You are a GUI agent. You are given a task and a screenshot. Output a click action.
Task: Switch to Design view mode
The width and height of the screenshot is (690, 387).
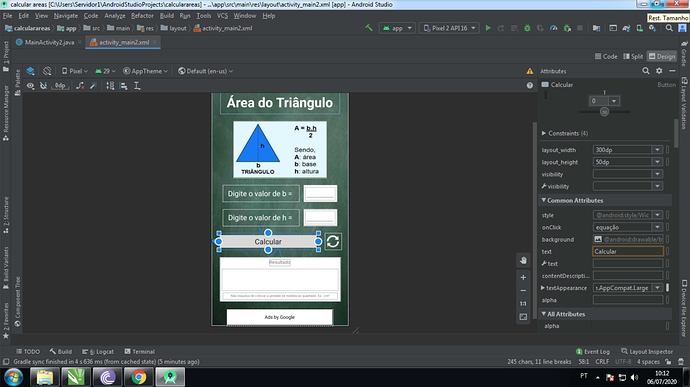pos(662,56)
